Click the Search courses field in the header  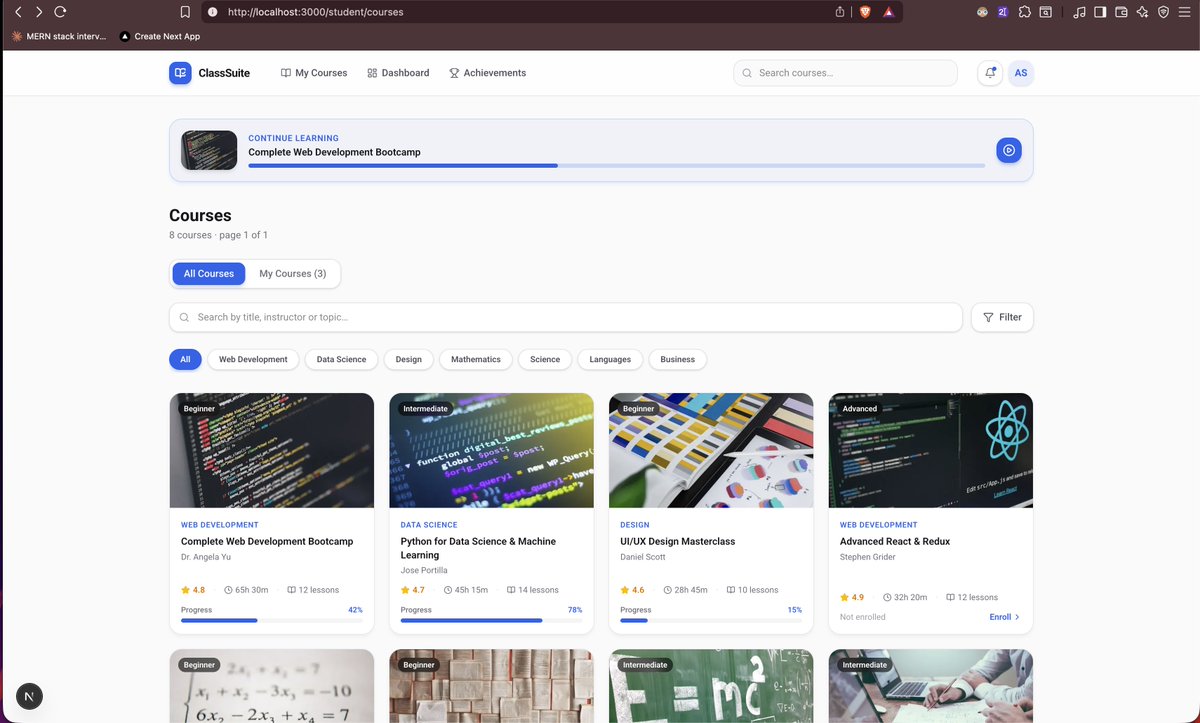(845, 73)
